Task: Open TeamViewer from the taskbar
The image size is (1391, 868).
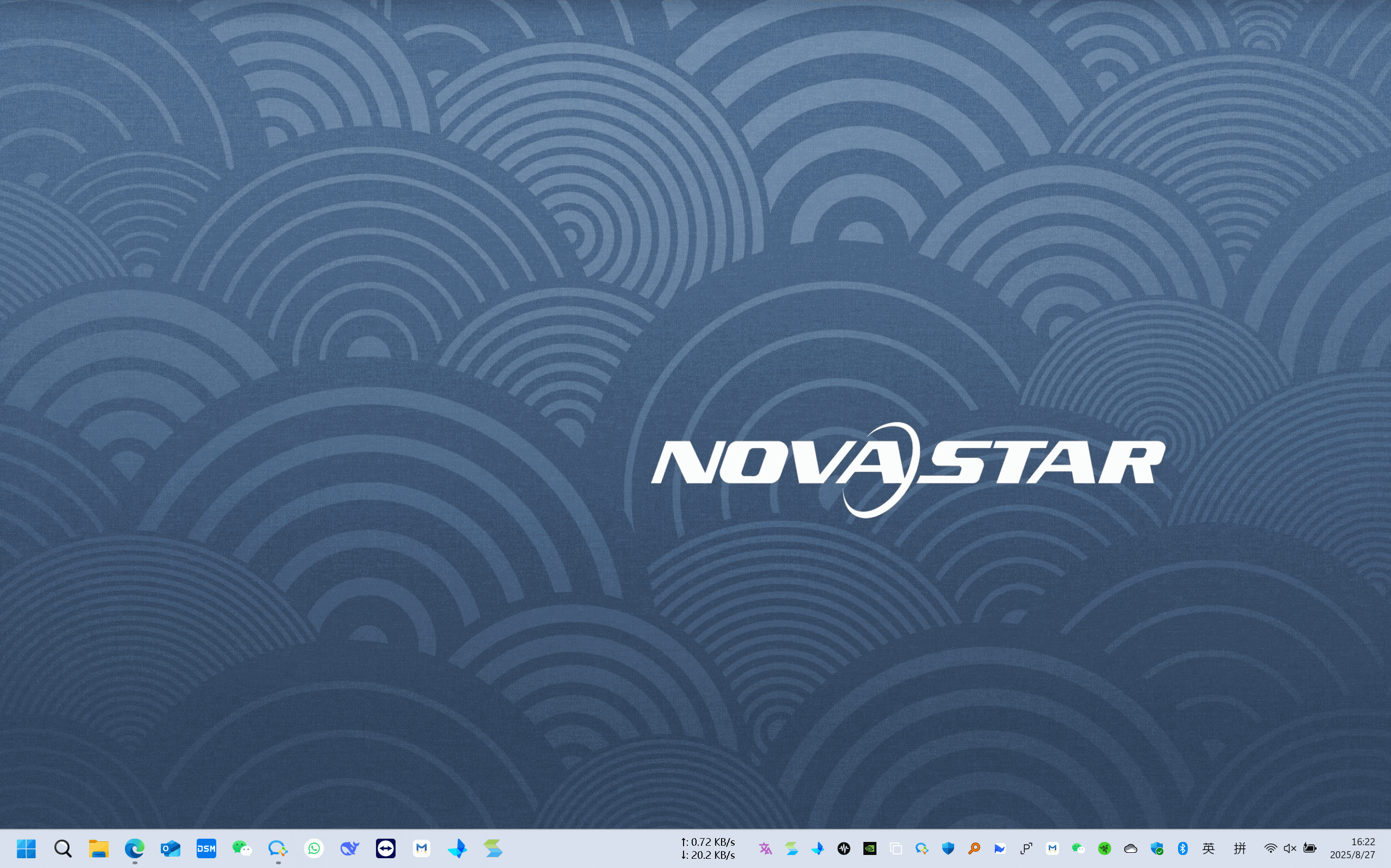Action: point(386,848)
